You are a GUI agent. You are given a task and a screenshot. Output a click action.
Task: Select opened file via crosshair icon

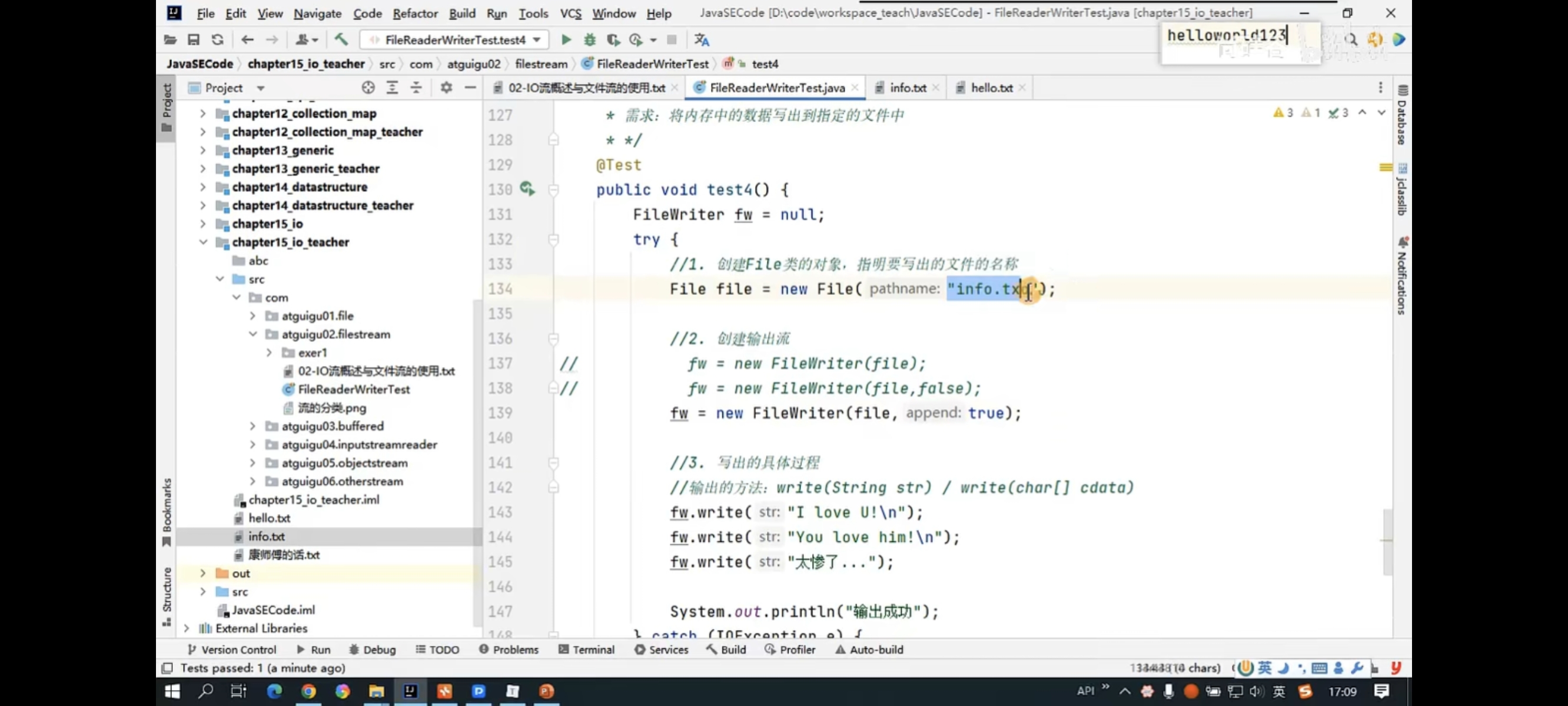pos(368,88)
